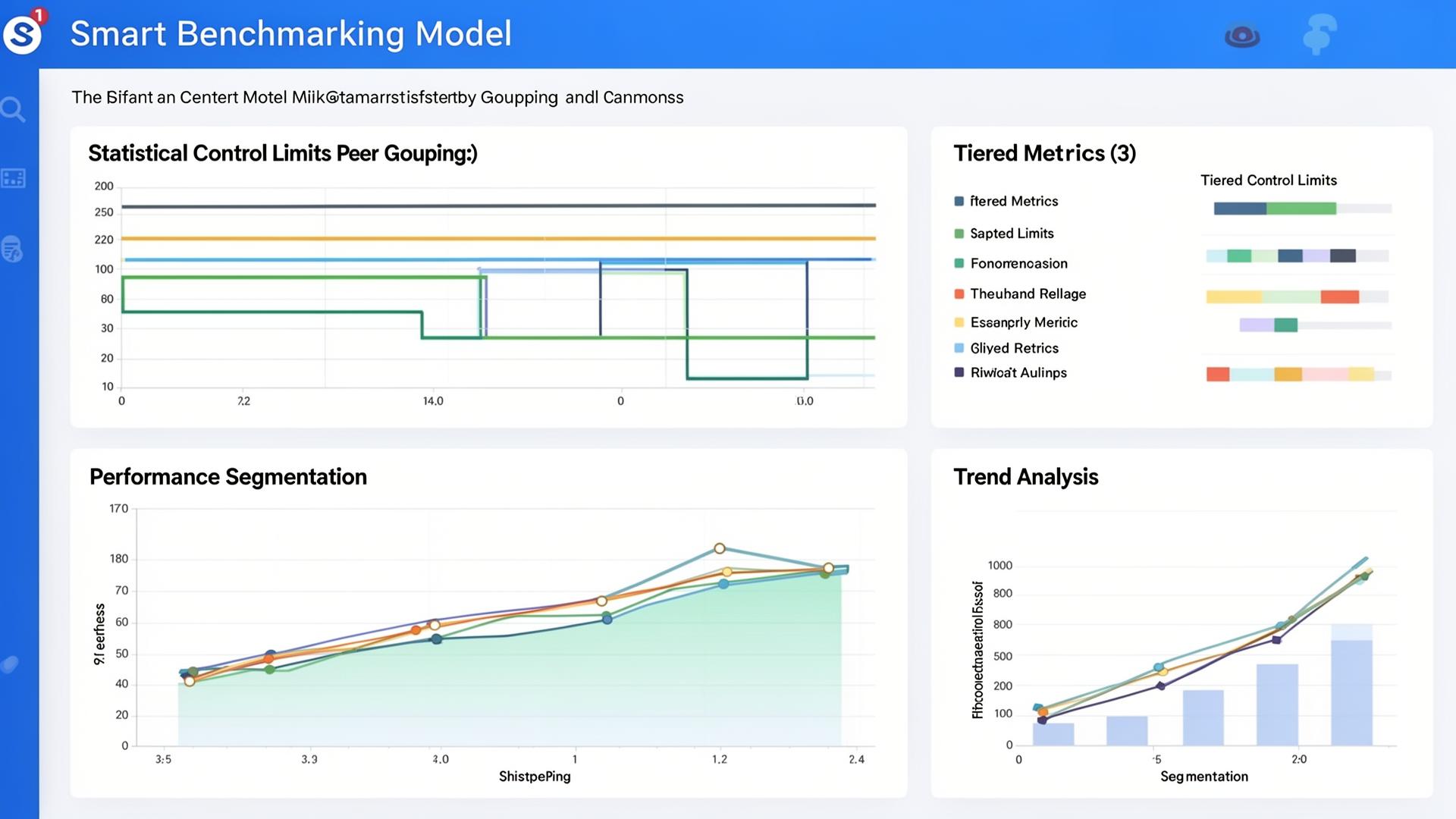
Task: Toggle the Riwioat Aulinps legend entry
Action: [1011, 372]
